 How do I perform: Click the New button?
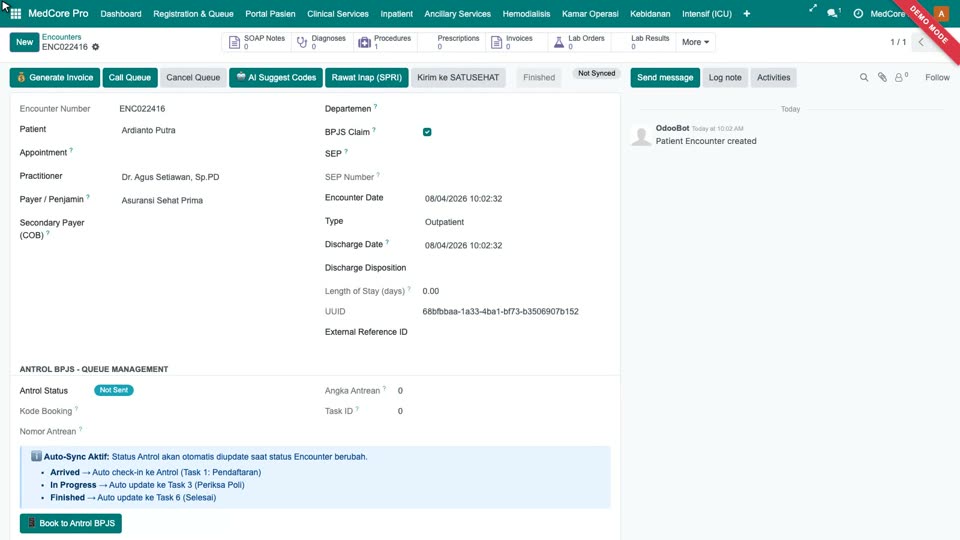24,42
